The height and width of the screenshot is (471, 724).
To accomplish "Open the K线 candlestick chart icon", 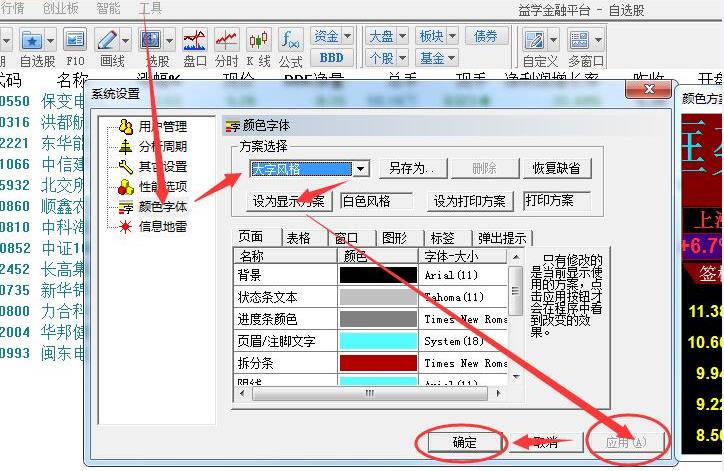I will (x=259, y=40).
